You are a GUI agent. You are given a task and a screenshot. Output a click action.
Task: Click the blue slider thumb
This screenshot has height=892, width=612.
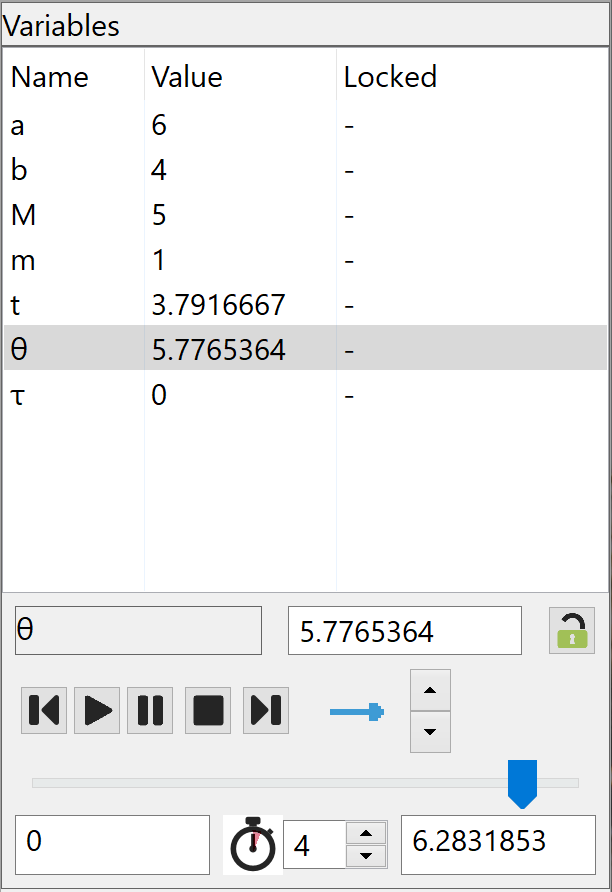coord(522,782)
